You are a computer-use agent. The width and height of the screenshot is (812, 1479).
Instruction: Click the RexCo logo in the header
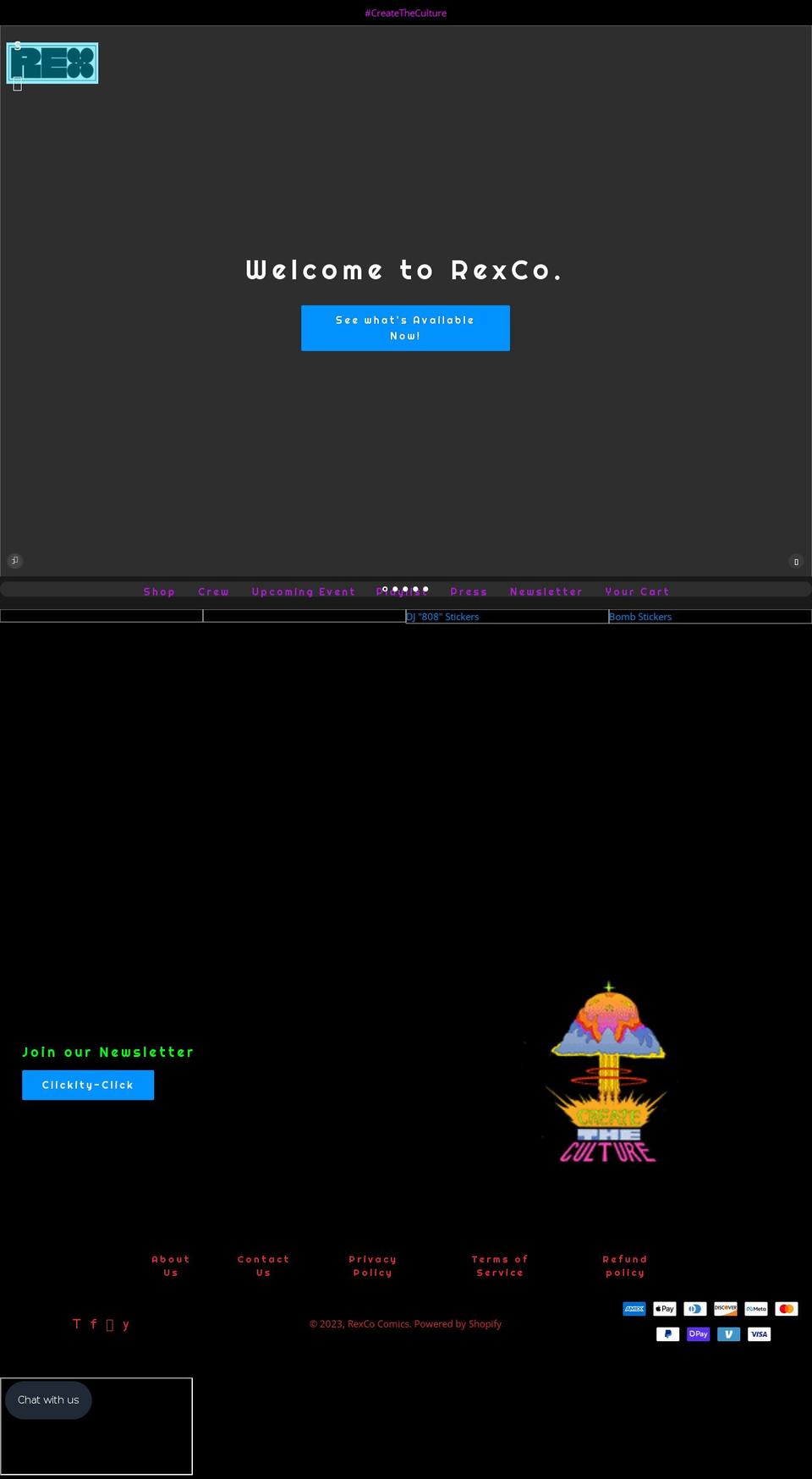point(52,63)
